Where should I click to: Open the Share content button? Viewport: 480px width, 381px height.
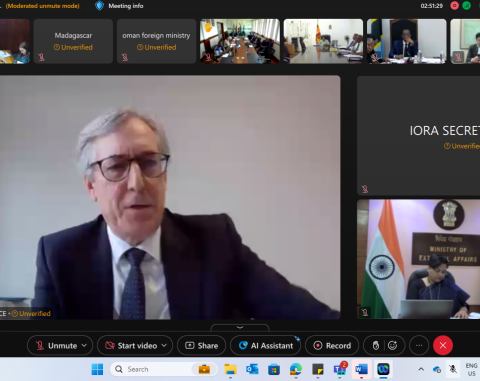point(201,345)
